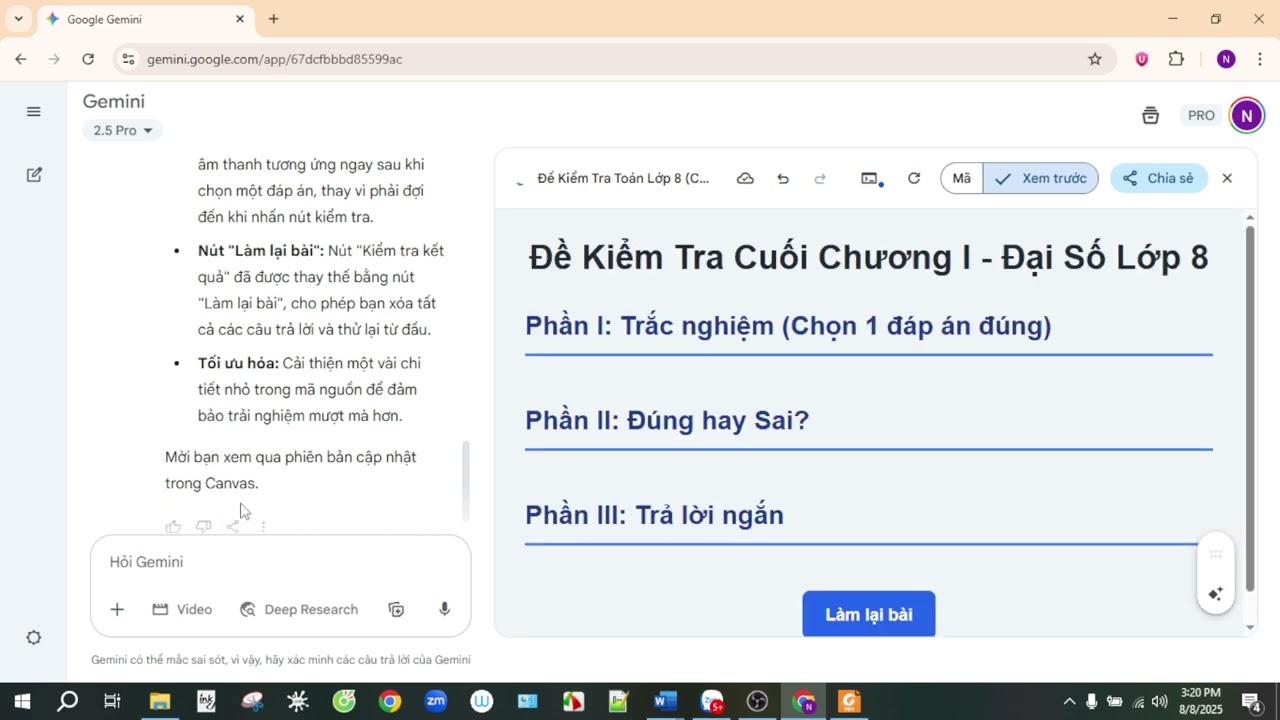The height and width of the screenshot is (720, 1280).
Task: Start a new chat with pencil icon
Action: [x=34, y=175]
